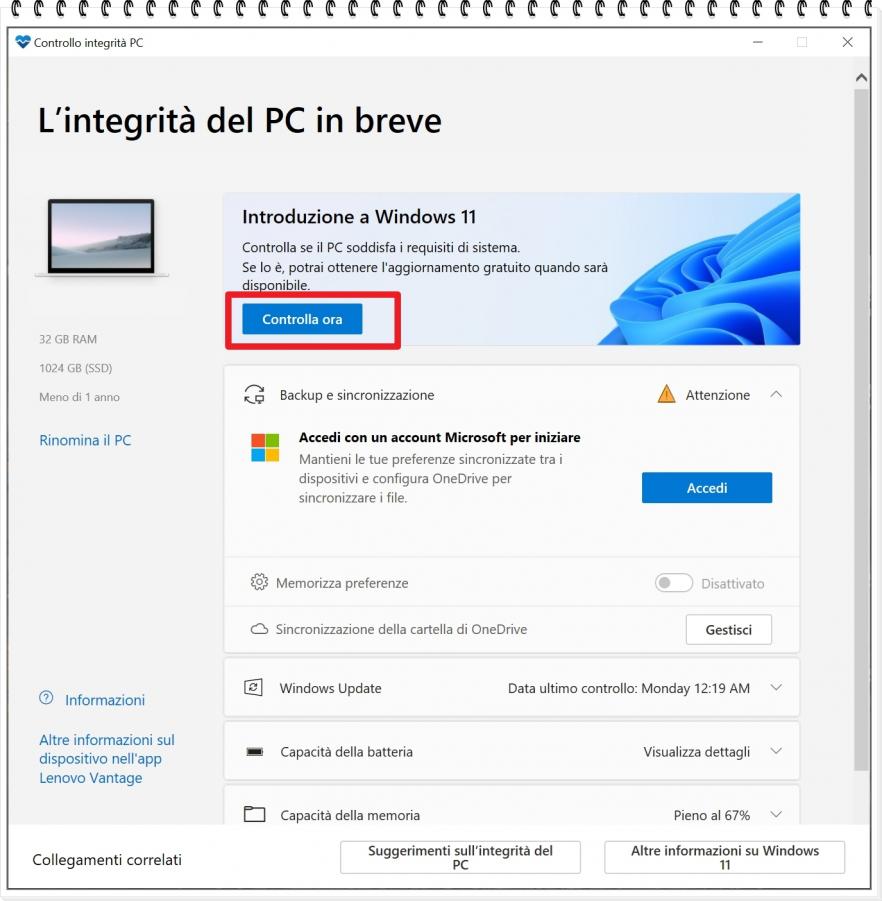Collapse the Backup e sincronizzazione section
Viewport: 882px width, 901px height.
[x=776, y=395]
